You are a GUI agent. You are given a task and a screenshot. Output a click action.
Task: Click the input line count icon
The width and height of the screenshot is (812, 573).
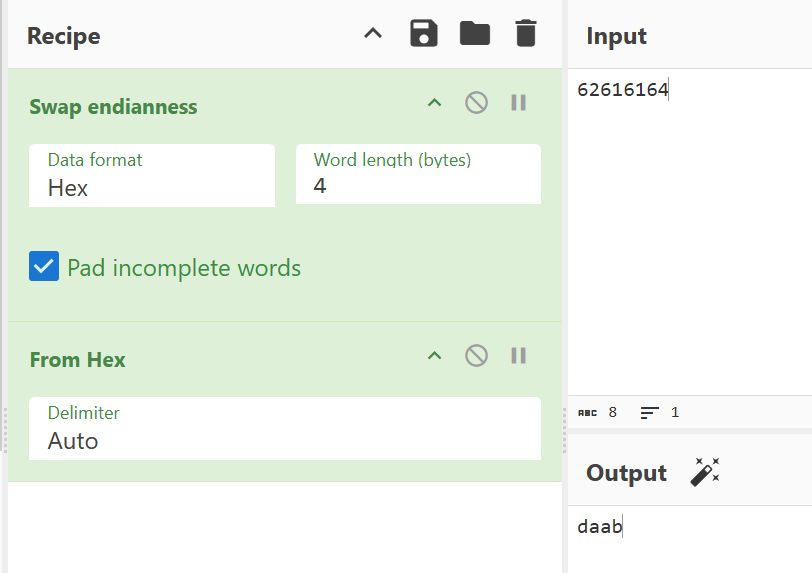click(x=650, y=412)
